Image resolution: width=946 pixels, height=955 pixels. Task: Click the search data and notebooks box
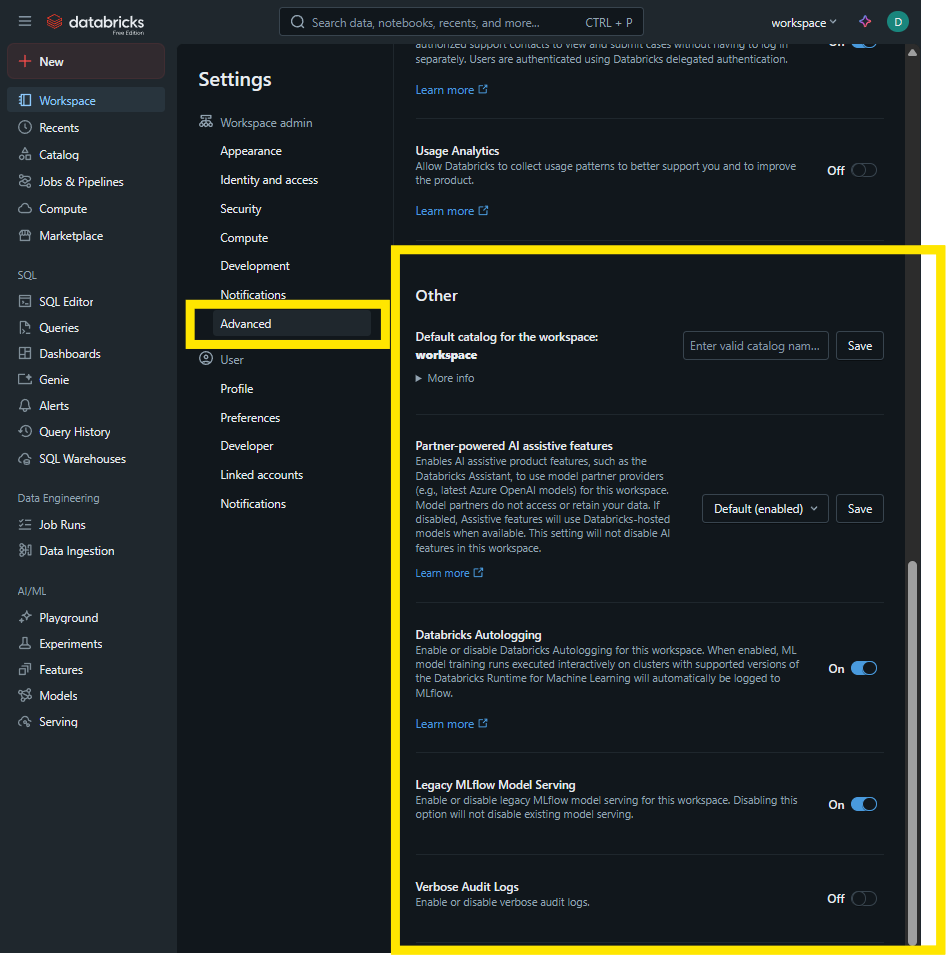point(461,23)
